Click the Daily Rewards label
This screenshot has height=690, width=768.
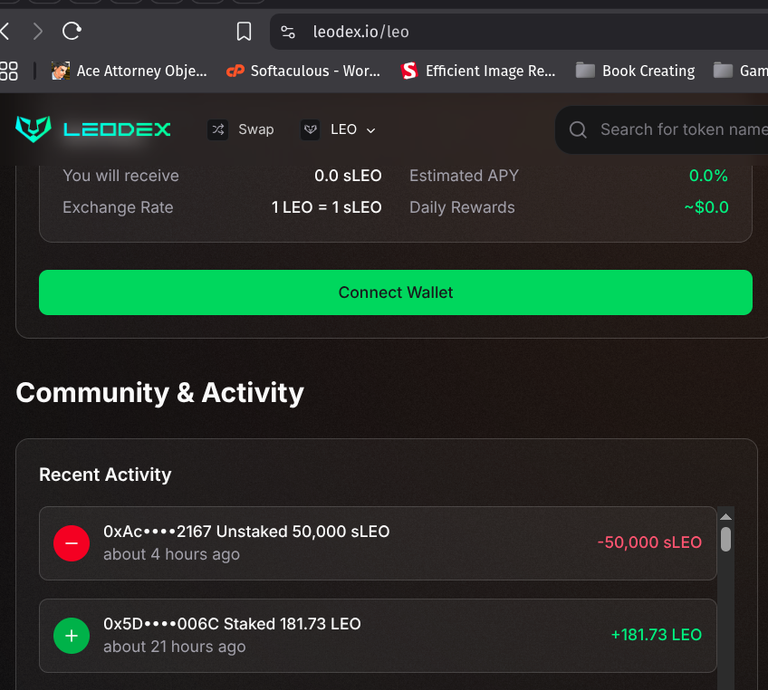(462, 208)
